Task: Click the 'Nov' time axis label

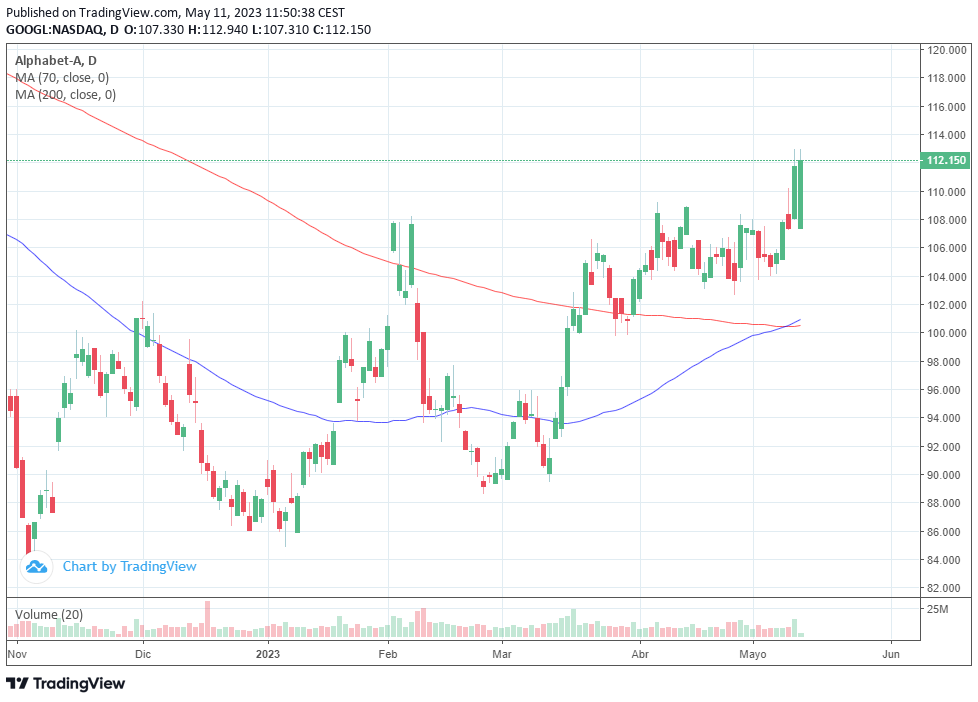Action: [17, 654]
